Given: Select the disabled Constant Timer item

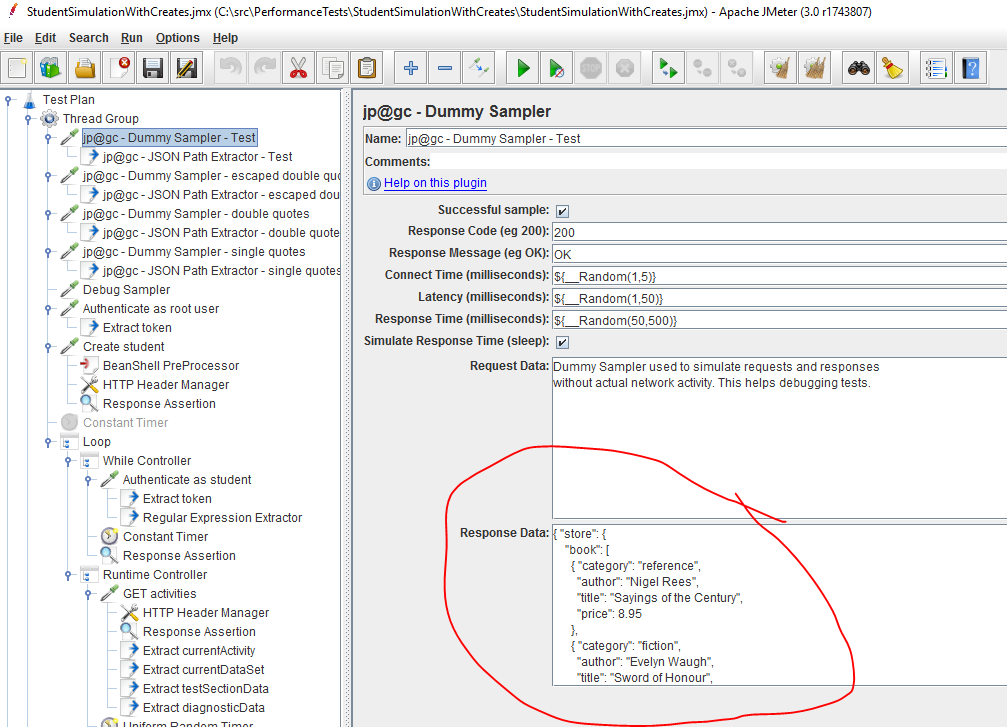Looking at the screenshot, I should click(125, 423).
